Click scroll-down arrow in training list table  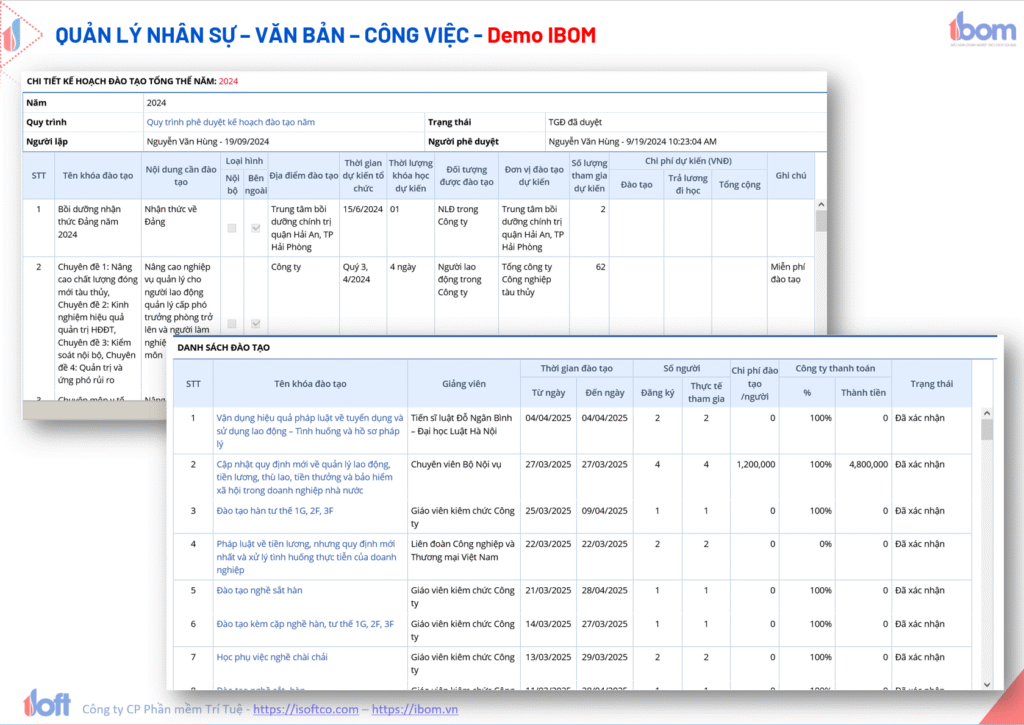point(987,683)
